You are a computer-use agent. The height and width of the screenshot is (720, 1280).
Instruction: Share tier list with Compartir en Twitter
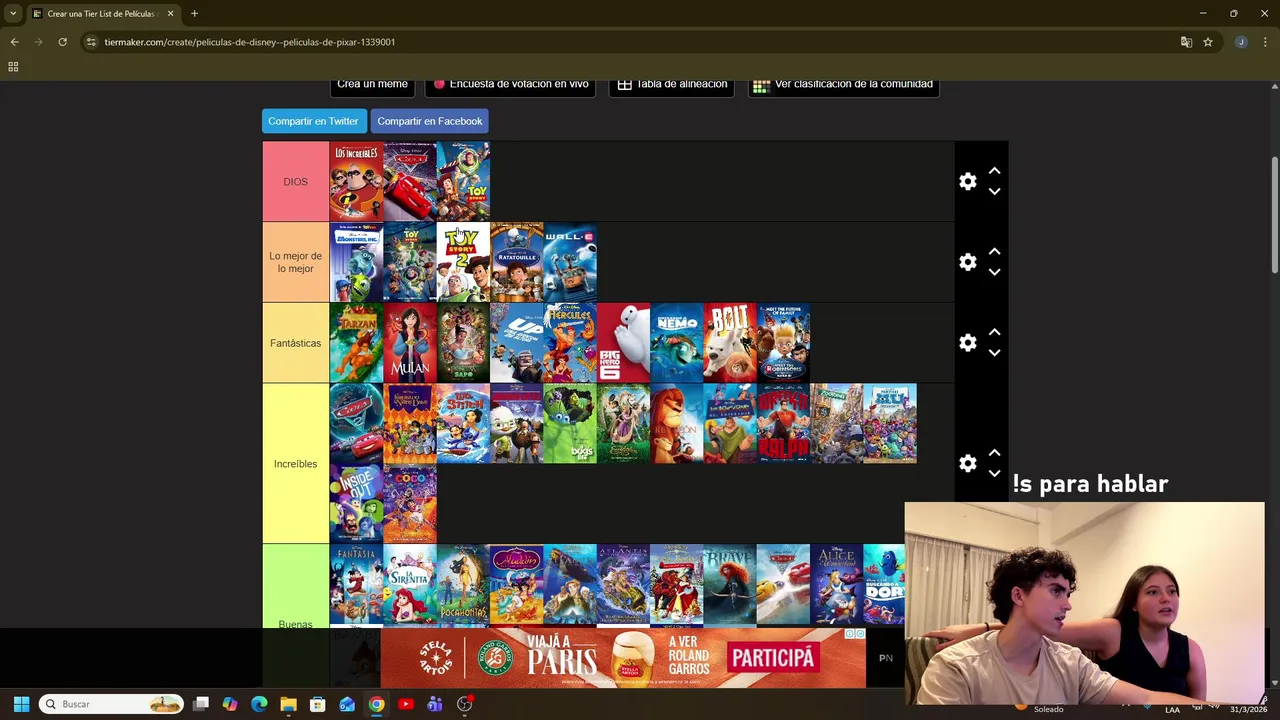[x=313, y=121]
